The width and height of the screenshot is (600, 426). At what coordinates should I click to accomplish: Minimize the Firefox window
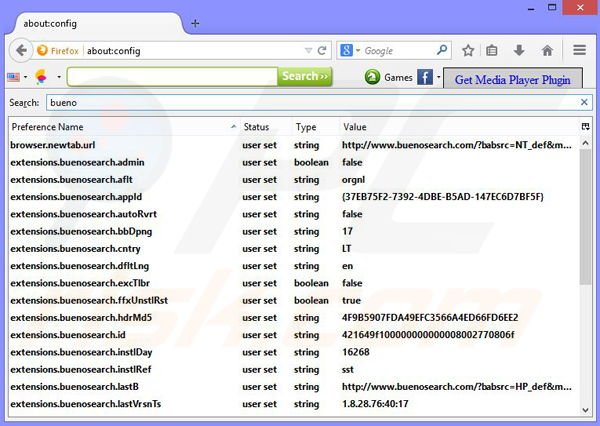coord(531,8)
